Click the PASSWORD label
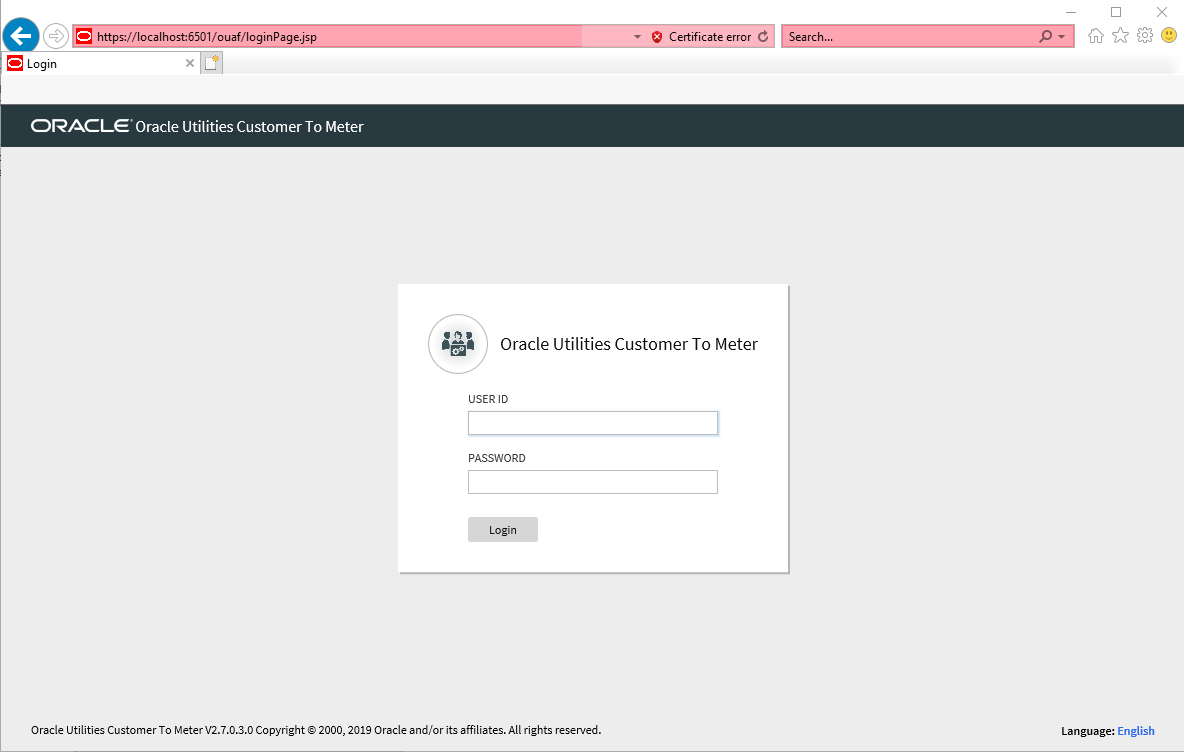The height and width of the screenshot is (752, 1184). click(x=497, y=458)
